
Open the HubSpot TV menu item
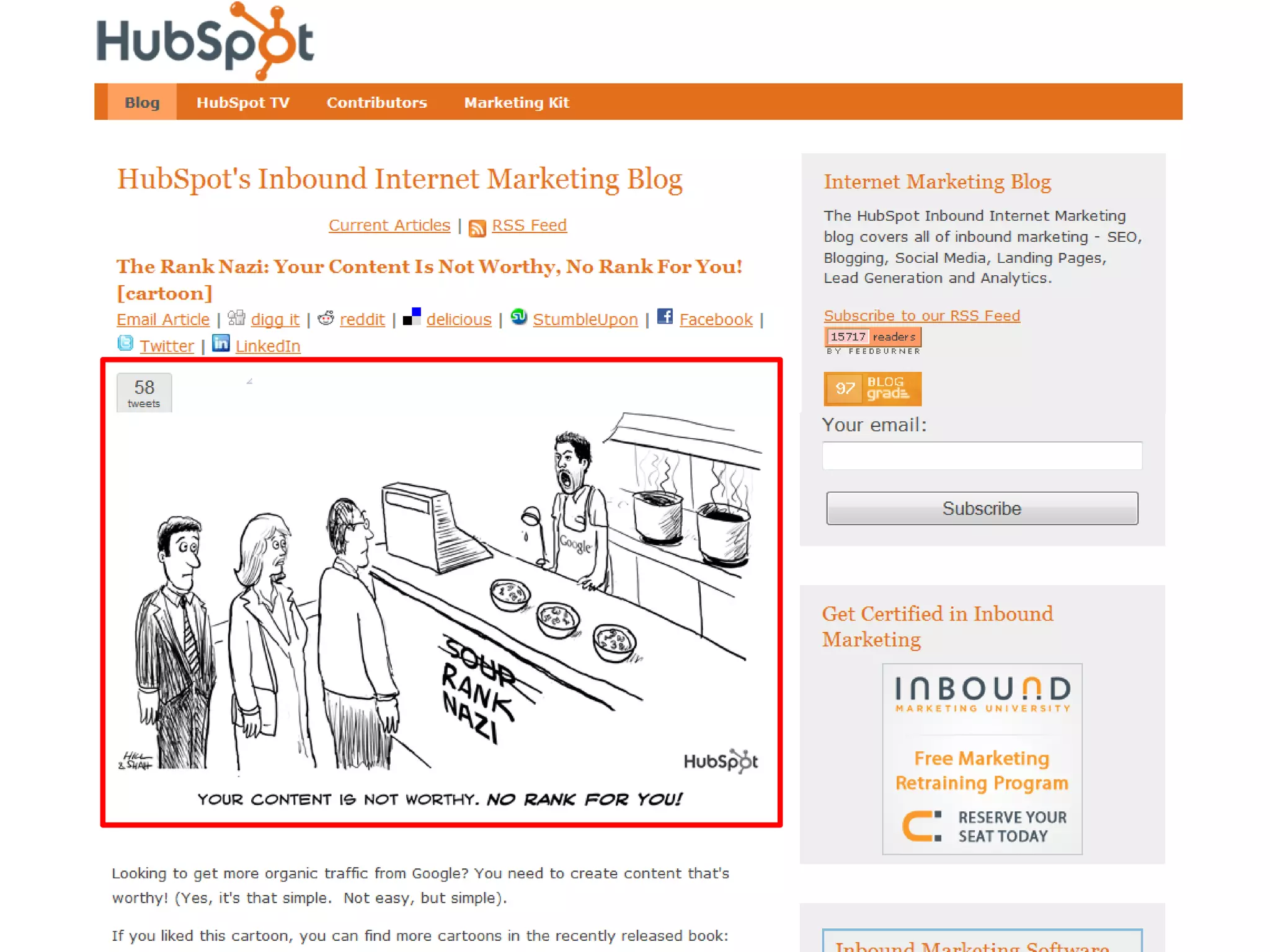point(243,102)
